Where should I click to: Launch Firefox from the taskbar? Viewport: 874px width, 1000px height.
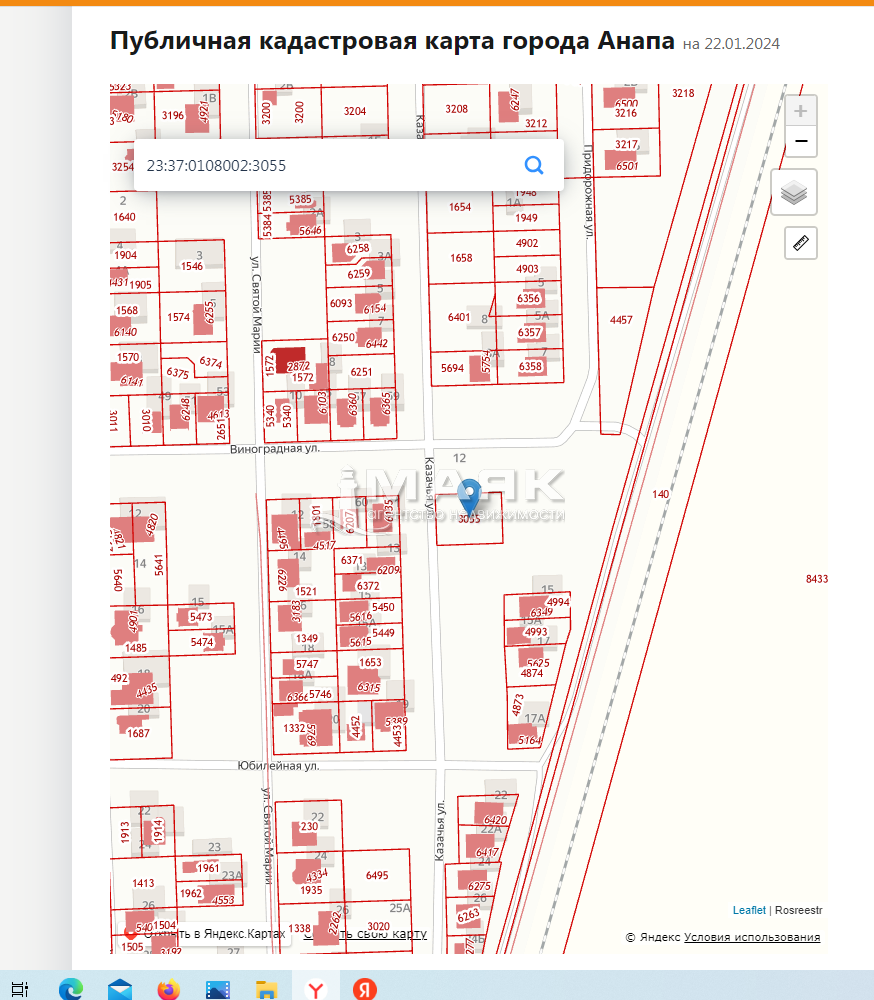point(168,989)
